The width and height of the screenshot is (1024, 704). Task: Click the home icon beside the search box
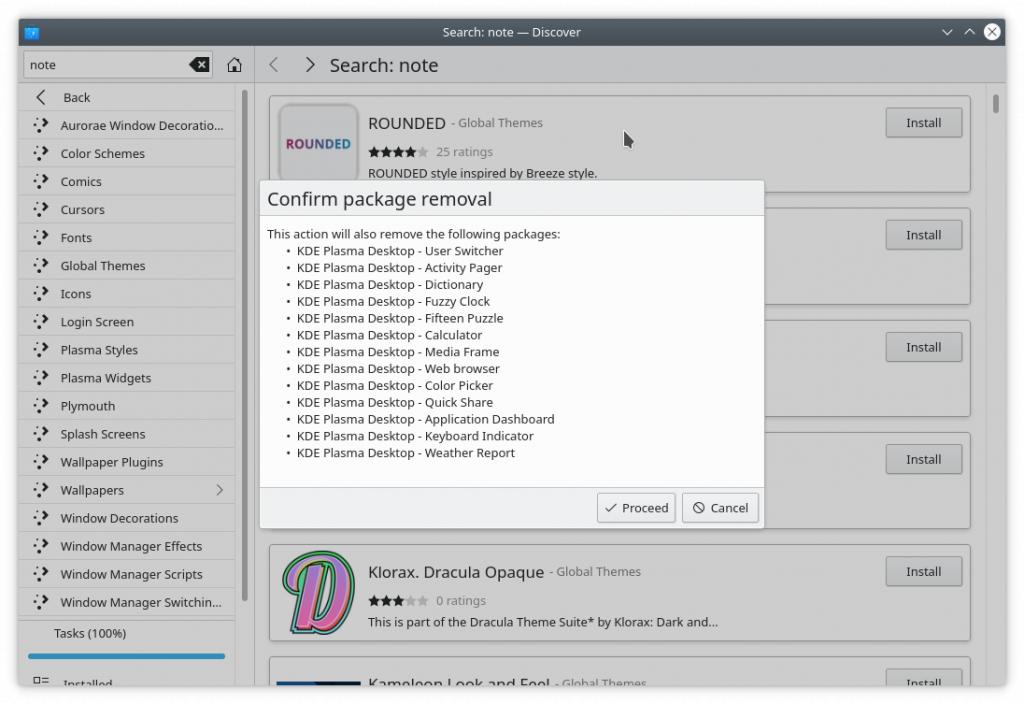[234, 65]
